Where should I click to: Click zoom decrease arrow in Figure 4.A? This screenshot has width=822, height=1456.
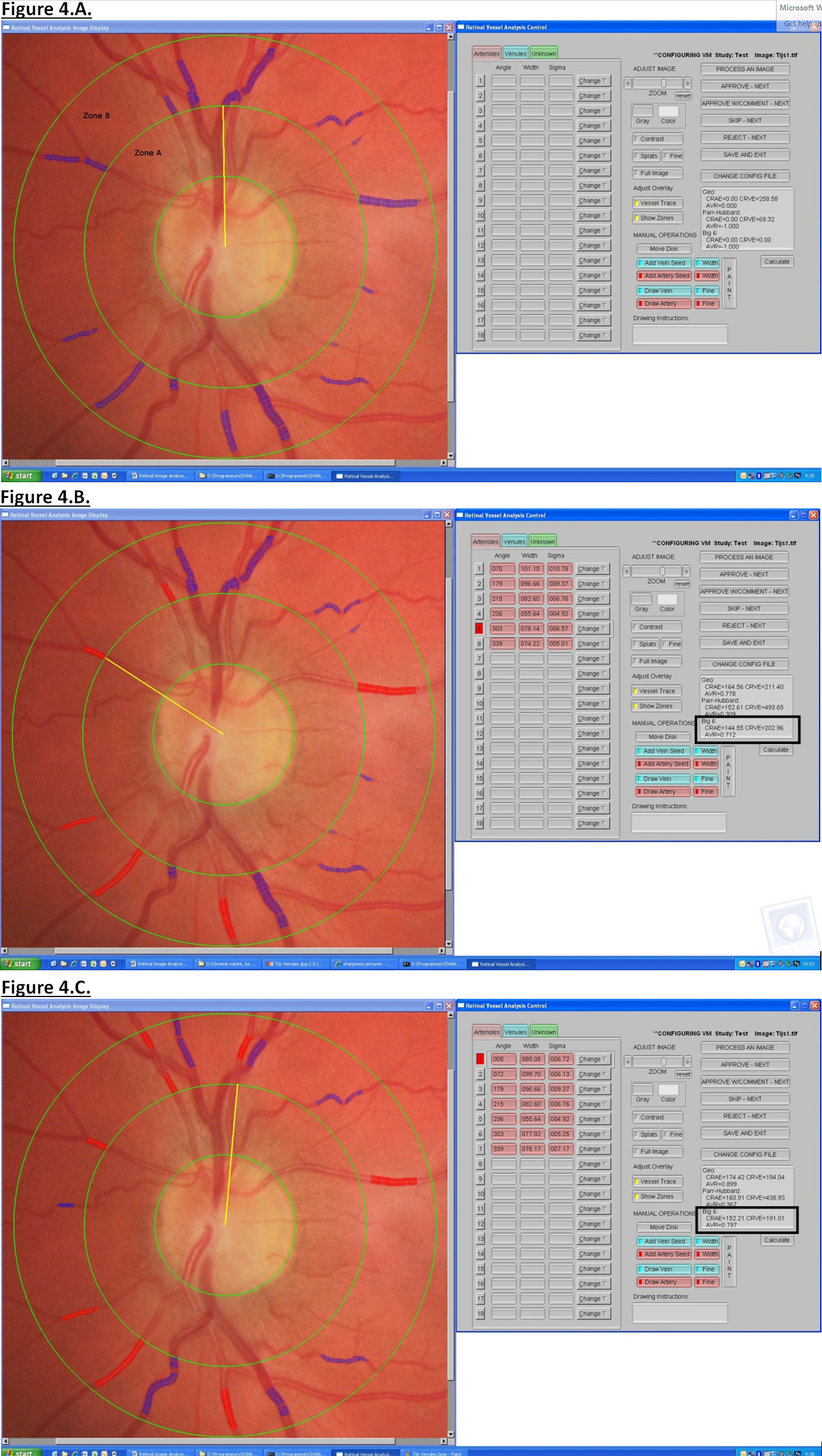pyautogui.click(x=628, y=83)
